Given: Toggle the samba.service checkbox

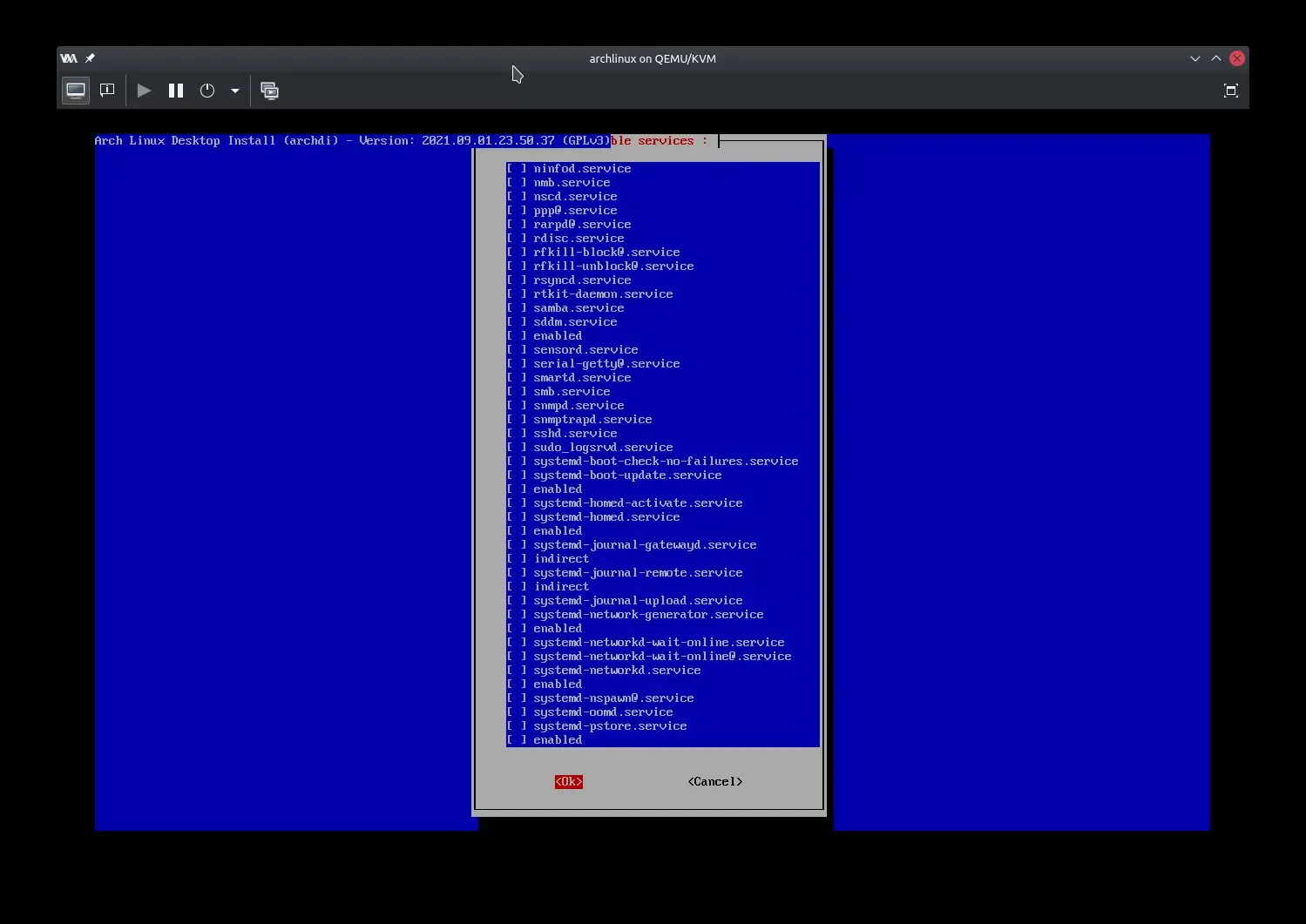Looking at the screenshot, I should pyautogui.click(x=517, y=308).
